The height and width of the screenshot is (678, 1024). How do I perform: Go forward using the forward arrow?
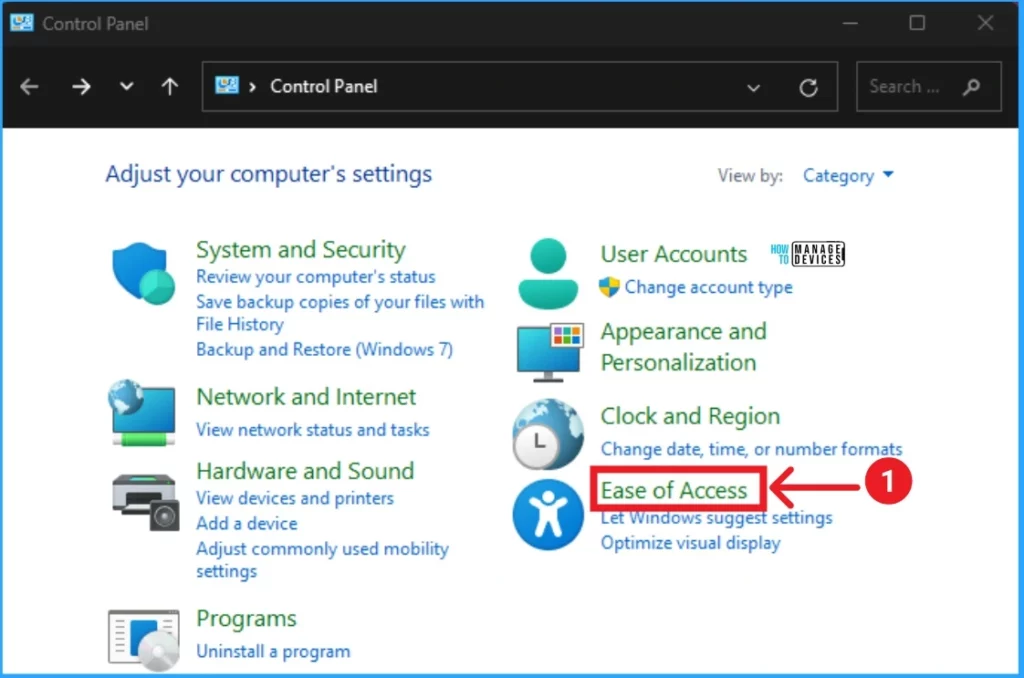tap(81, 86)
